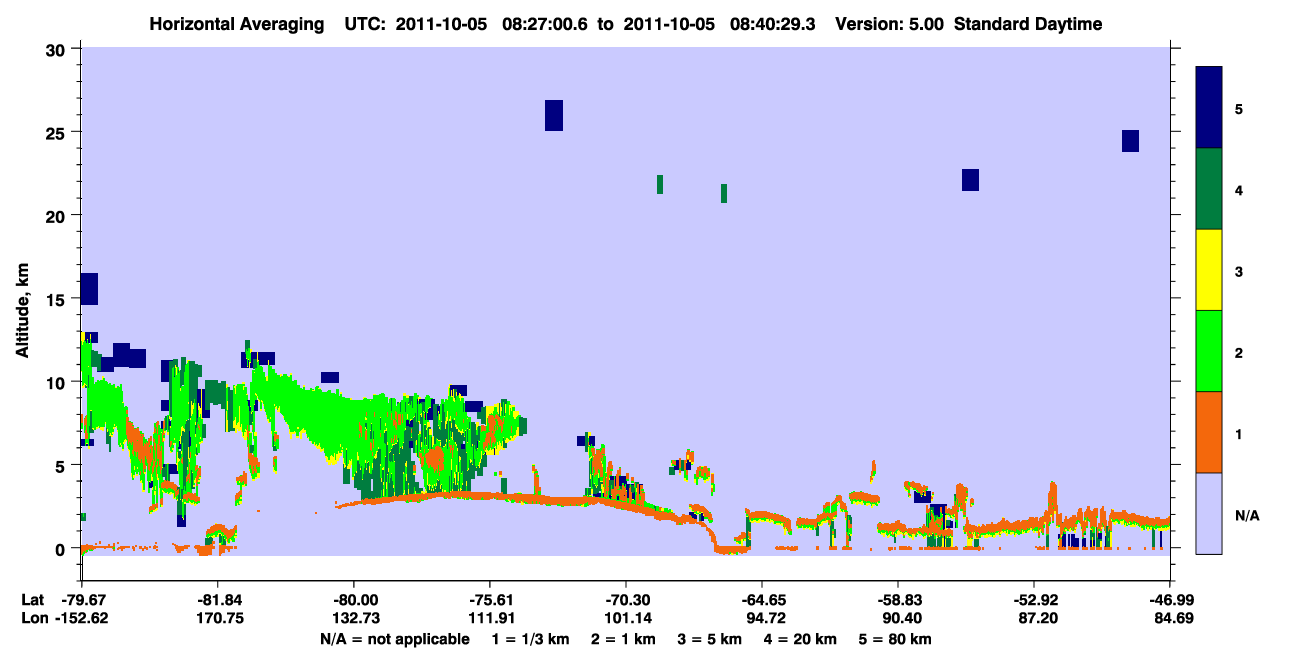Click the lavender N/A legend swatch
The image size is (1300, 667).
[x=1209, y=513]
